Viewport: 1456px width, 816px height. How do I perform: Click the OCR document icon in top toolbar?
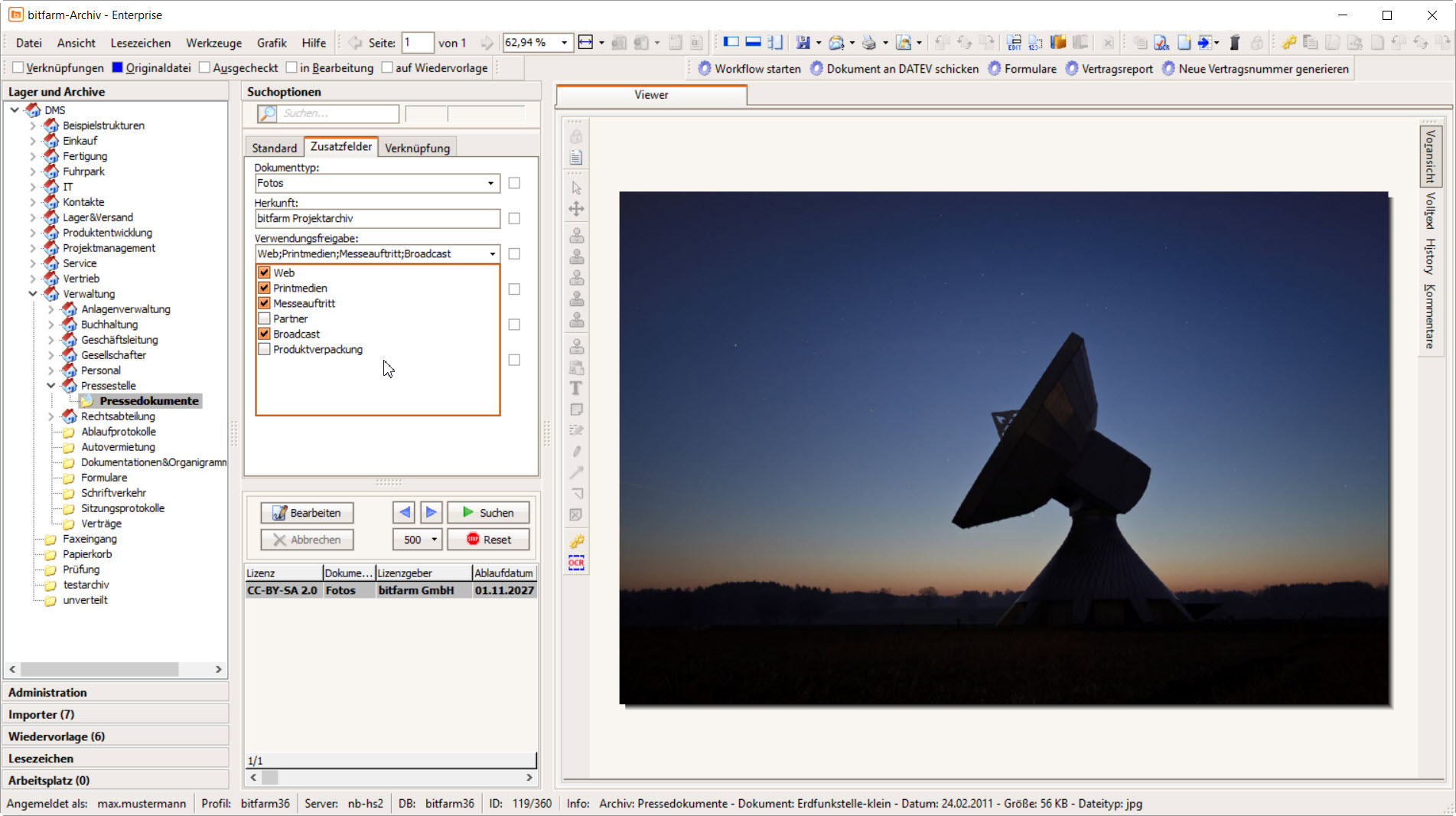tap(1161, 43)
